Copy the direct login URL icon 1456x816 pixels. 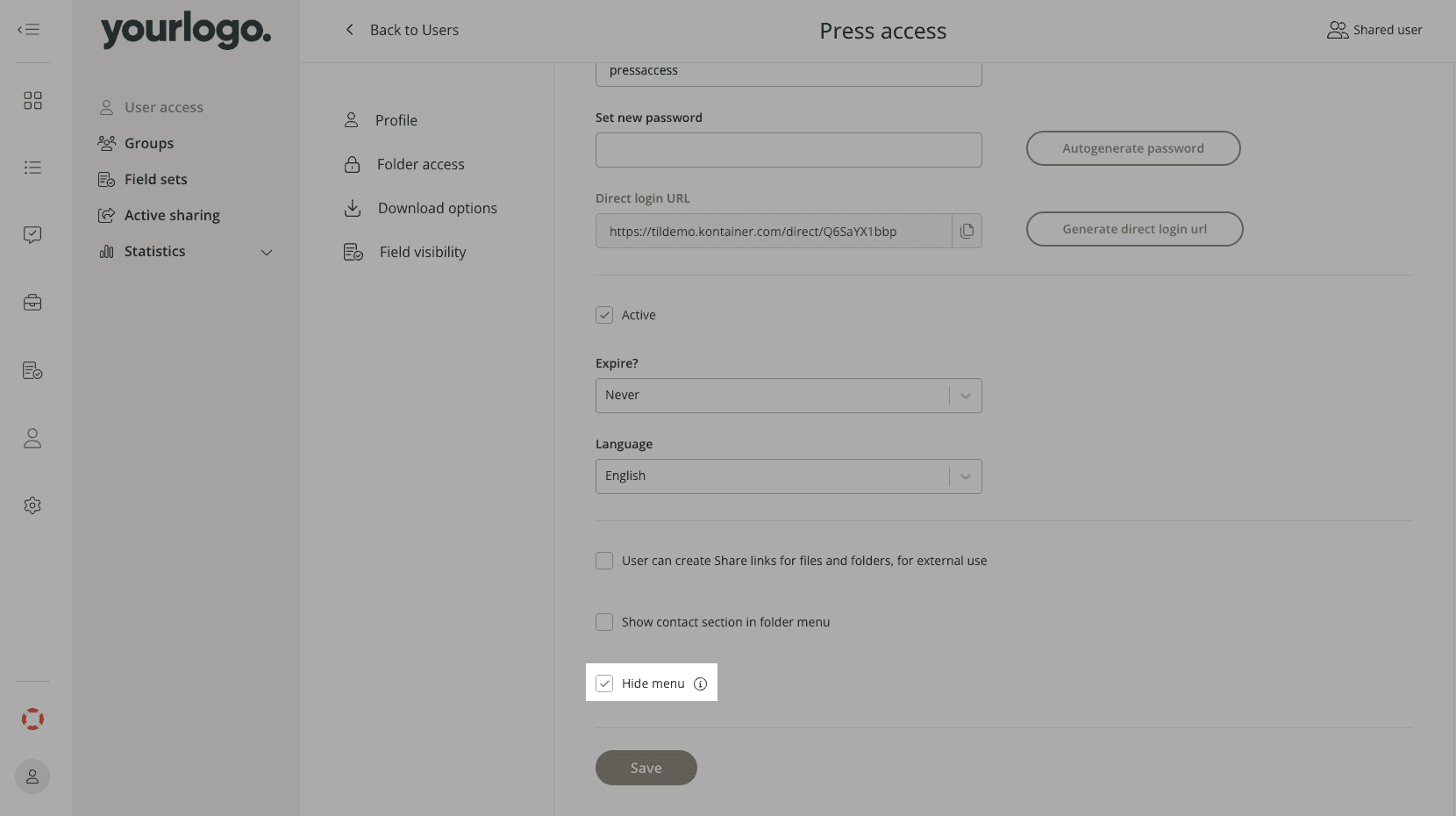click(x=967, y=231)
